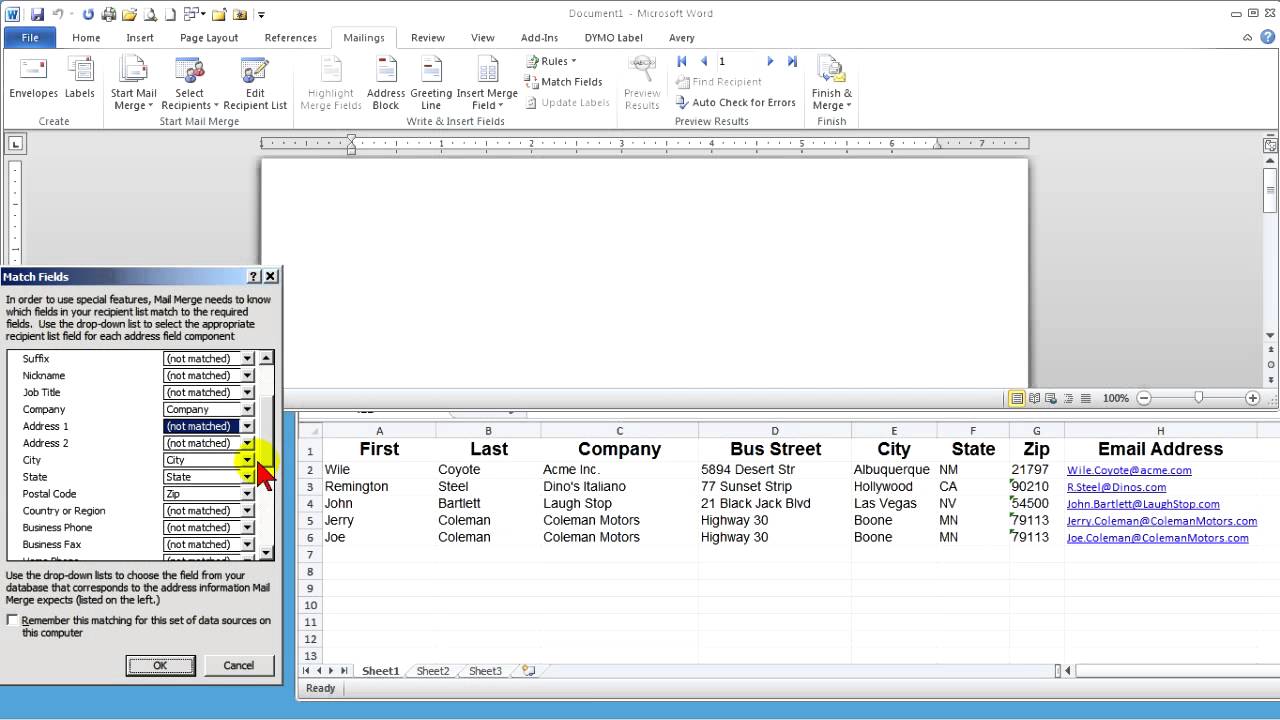Viewport: 1280px width, 720px height.
Task: Open Select Recipients ribbon button
Action: point(189,82)
